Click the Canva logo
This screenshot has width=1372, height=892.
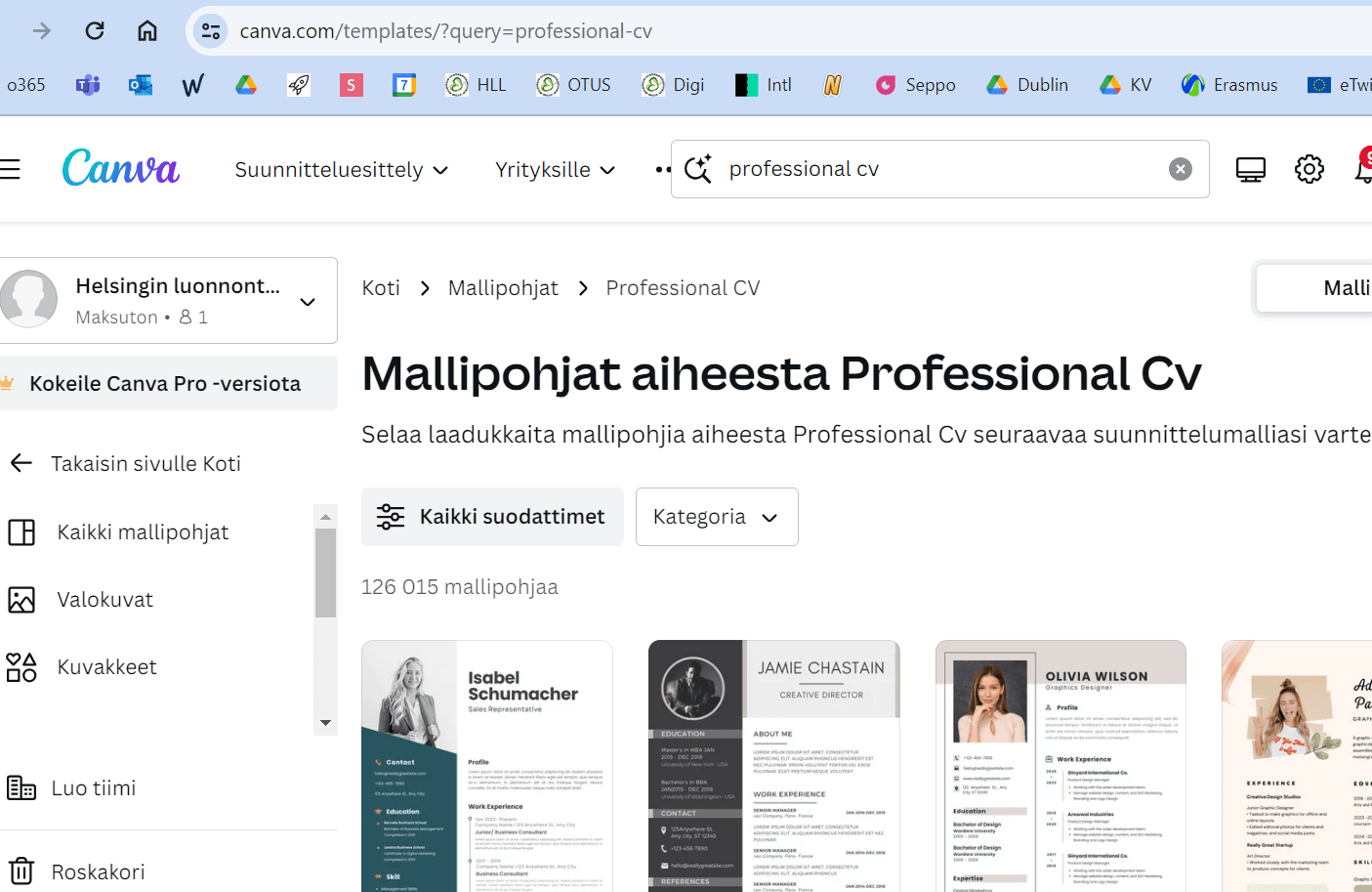[121, 168]
